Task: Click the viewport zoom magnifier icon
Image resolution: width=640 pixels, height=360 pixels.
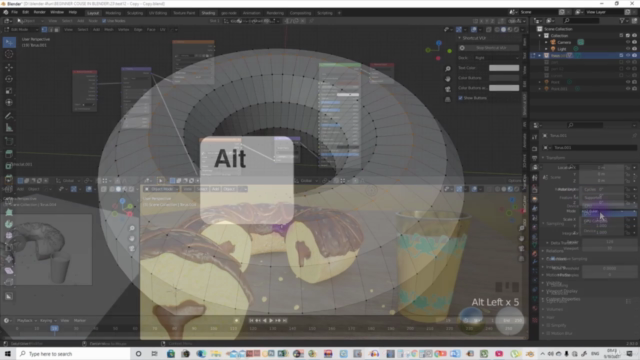Action: click(x=448, y=69)
